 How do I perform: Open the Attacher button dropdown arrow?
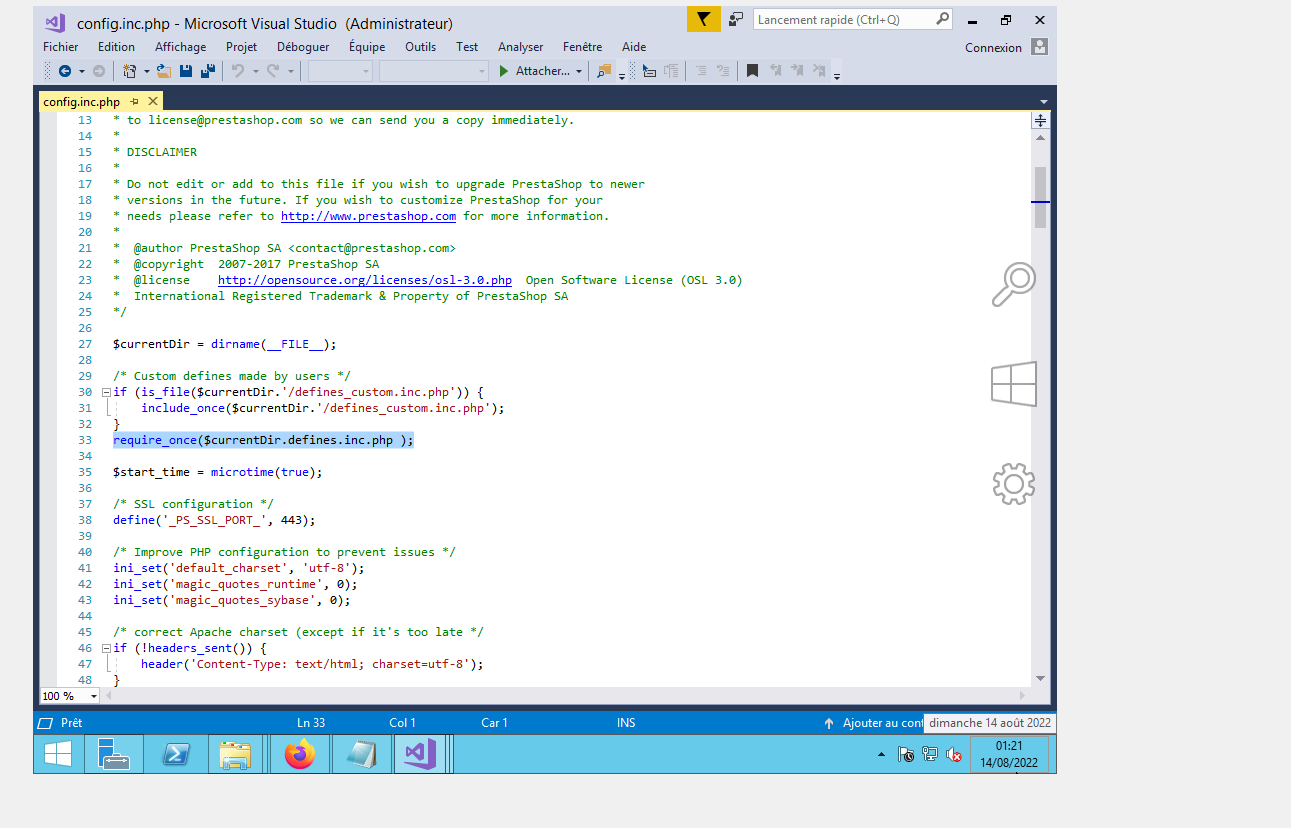(x=579, y=71)
